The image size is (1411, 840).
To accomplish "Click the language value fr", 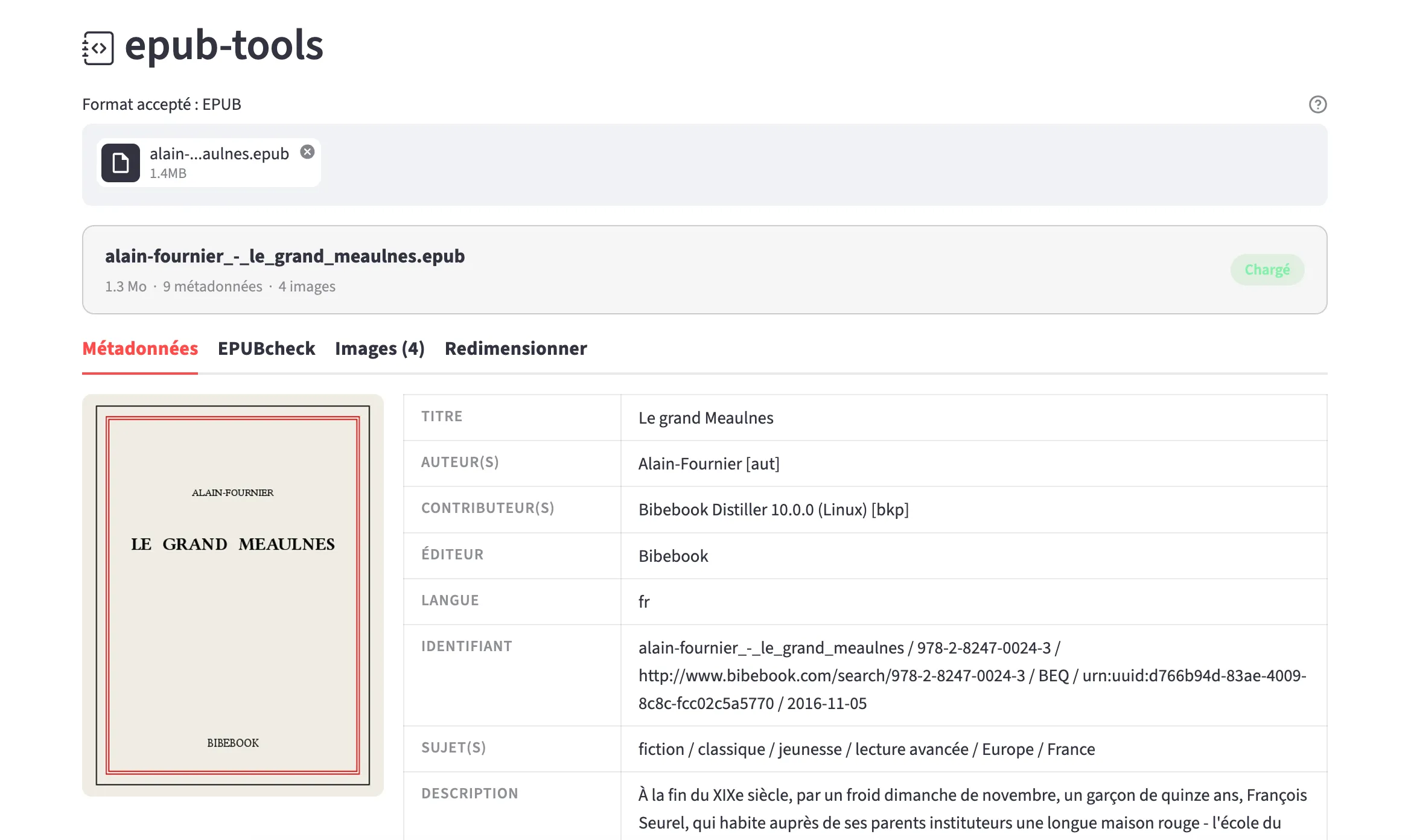I will 644,602.
